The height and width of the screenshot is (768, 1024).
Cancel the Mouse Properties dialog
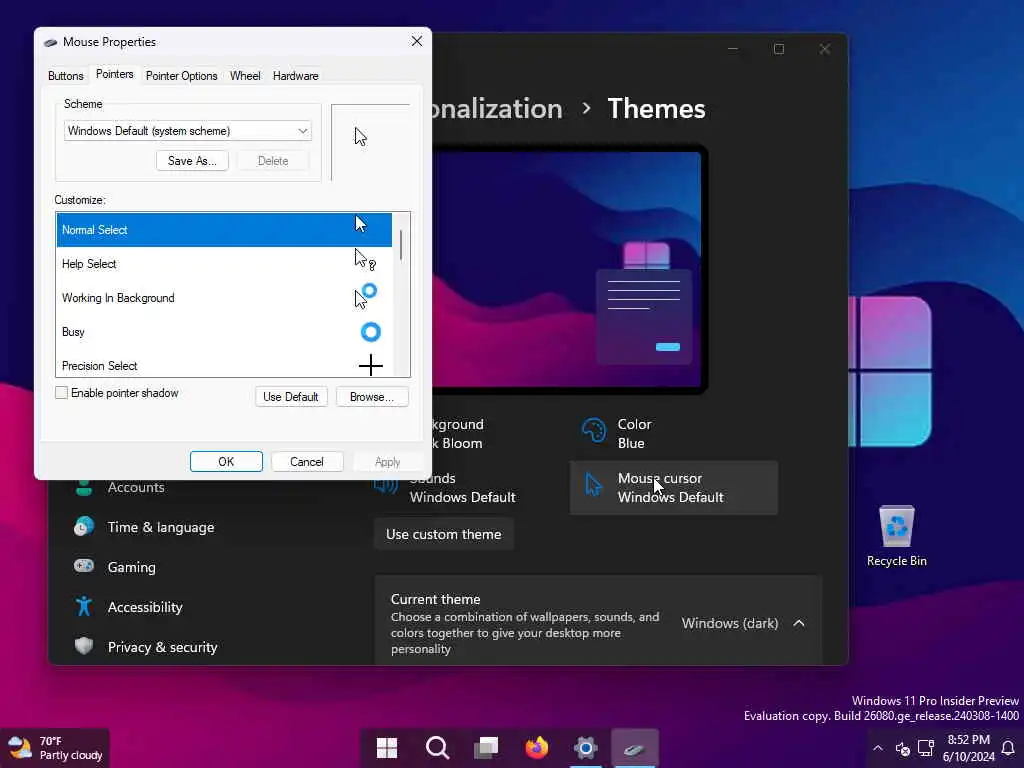coord(306,462)
